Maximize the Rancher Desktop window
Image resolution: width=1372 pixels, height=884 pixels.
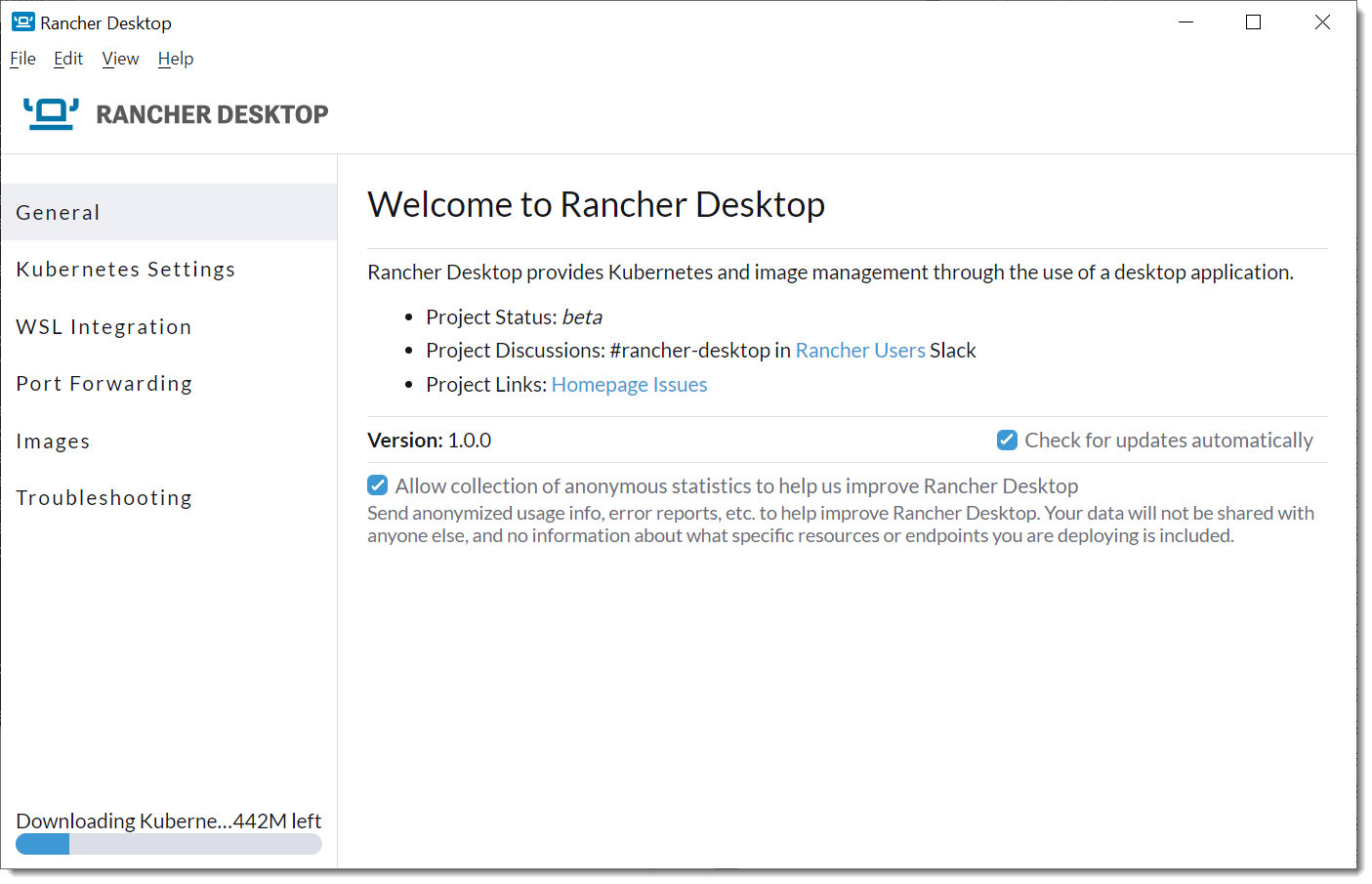[1254, 22]
